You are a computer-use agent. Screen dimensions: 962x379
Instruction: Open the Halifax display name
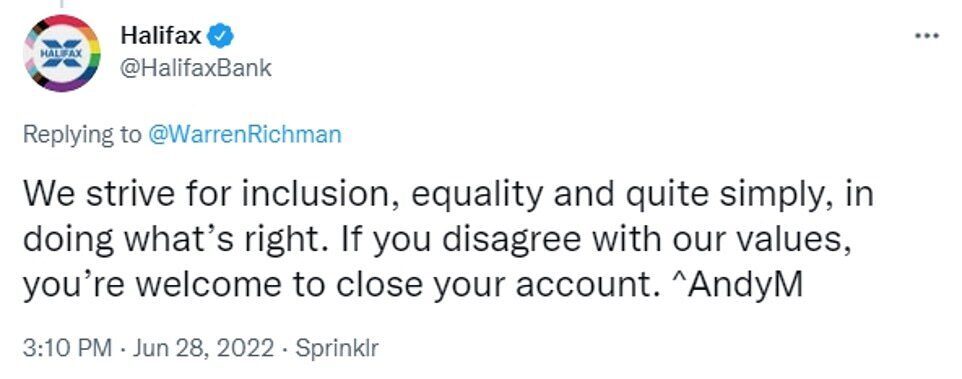coord(161,37)
